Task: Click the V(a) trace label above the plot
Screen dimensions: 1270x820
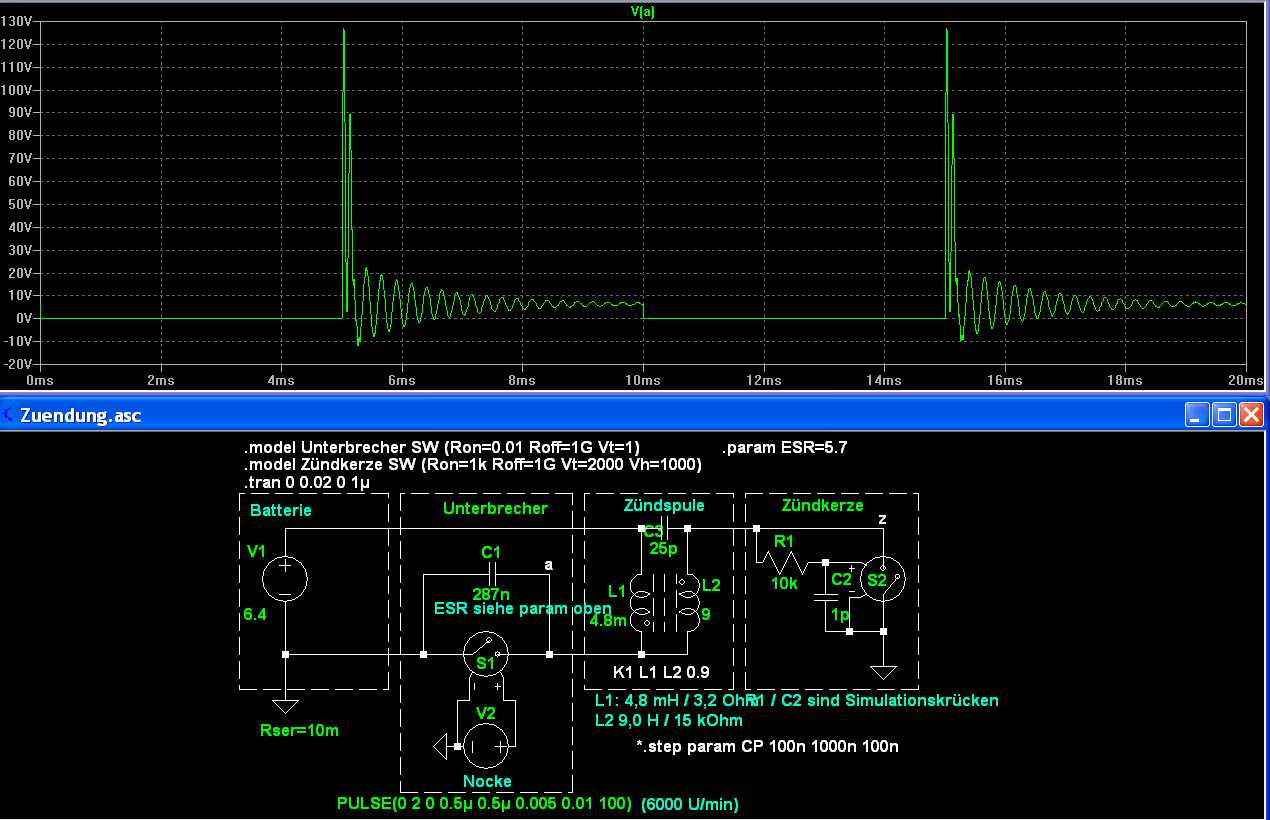Action: [642, 12]
